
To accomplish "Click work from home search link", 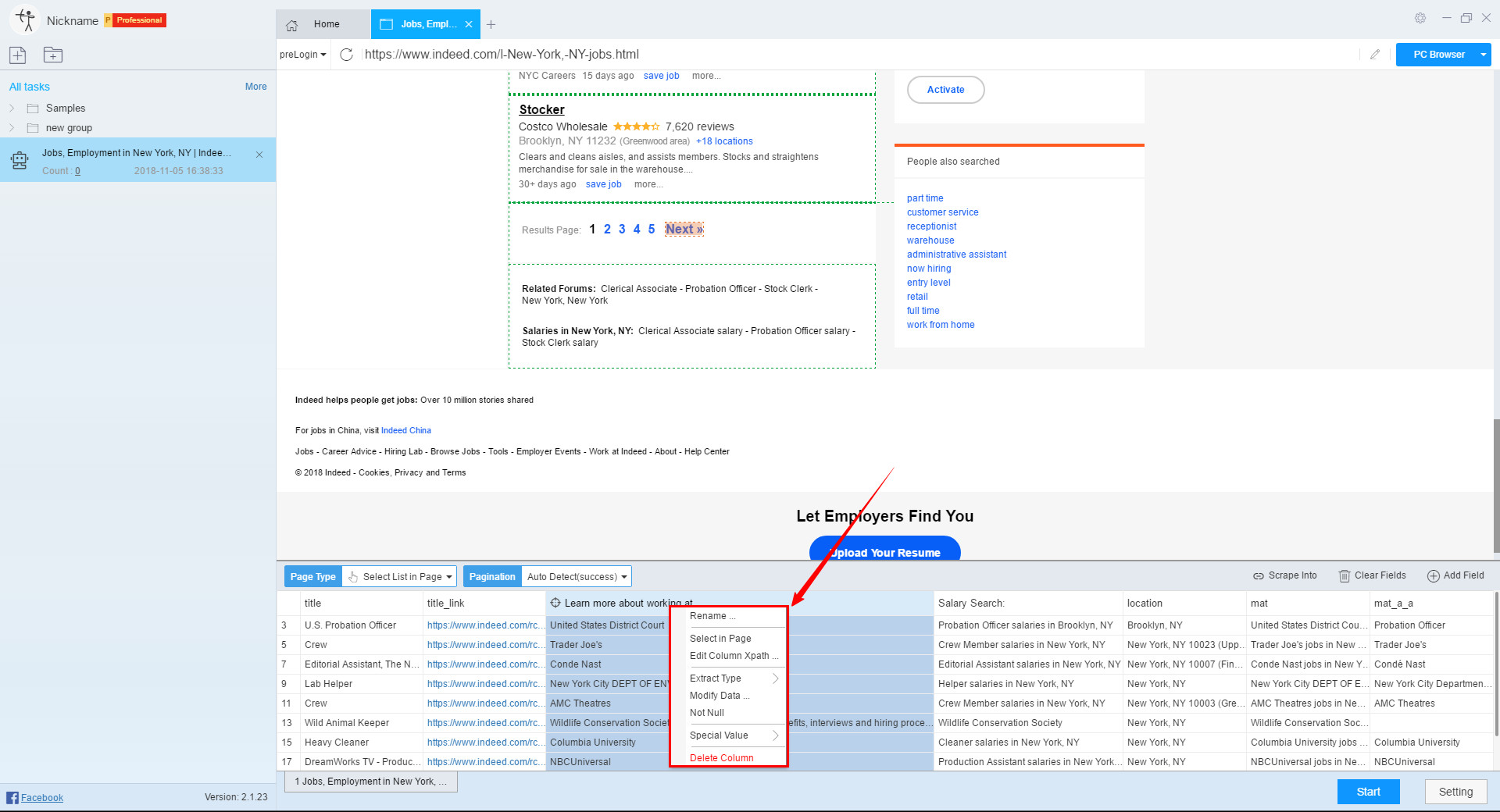I will 941,325.
